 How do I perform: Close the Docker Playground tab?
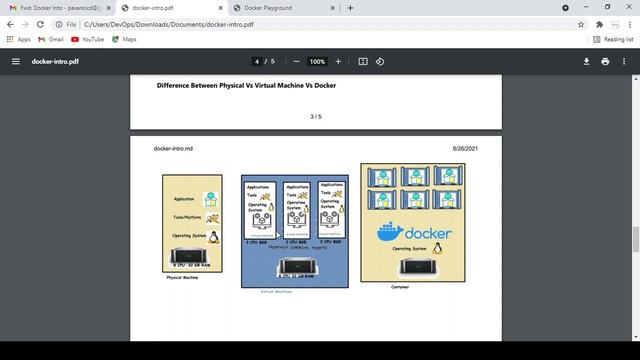332,8
